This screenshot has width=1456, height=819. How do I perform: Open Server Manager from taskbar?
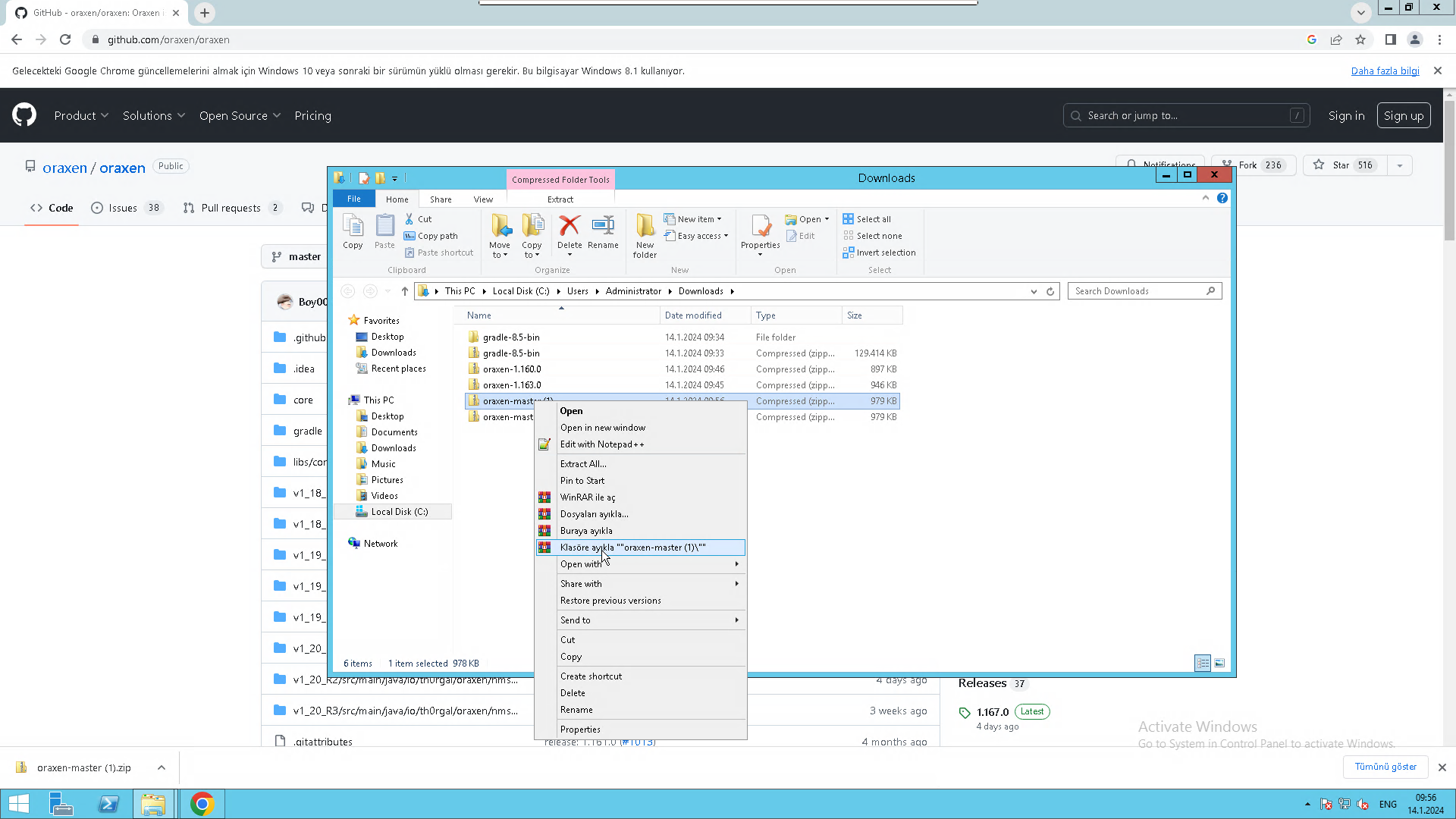click(61, 804)
